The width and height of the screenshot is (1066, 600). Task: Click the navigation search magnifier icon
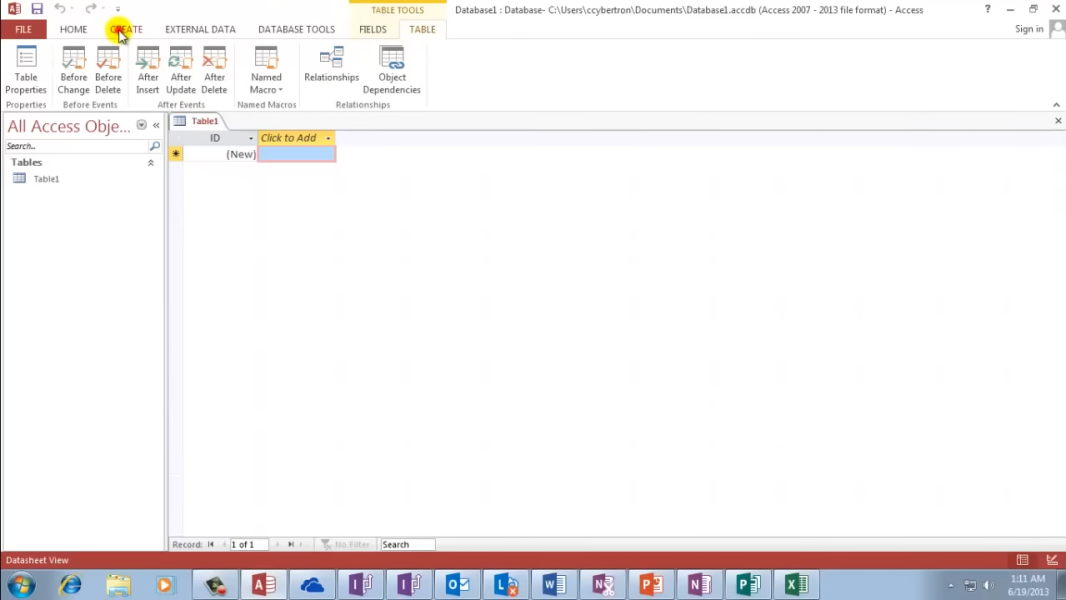[x=154, y=146]
